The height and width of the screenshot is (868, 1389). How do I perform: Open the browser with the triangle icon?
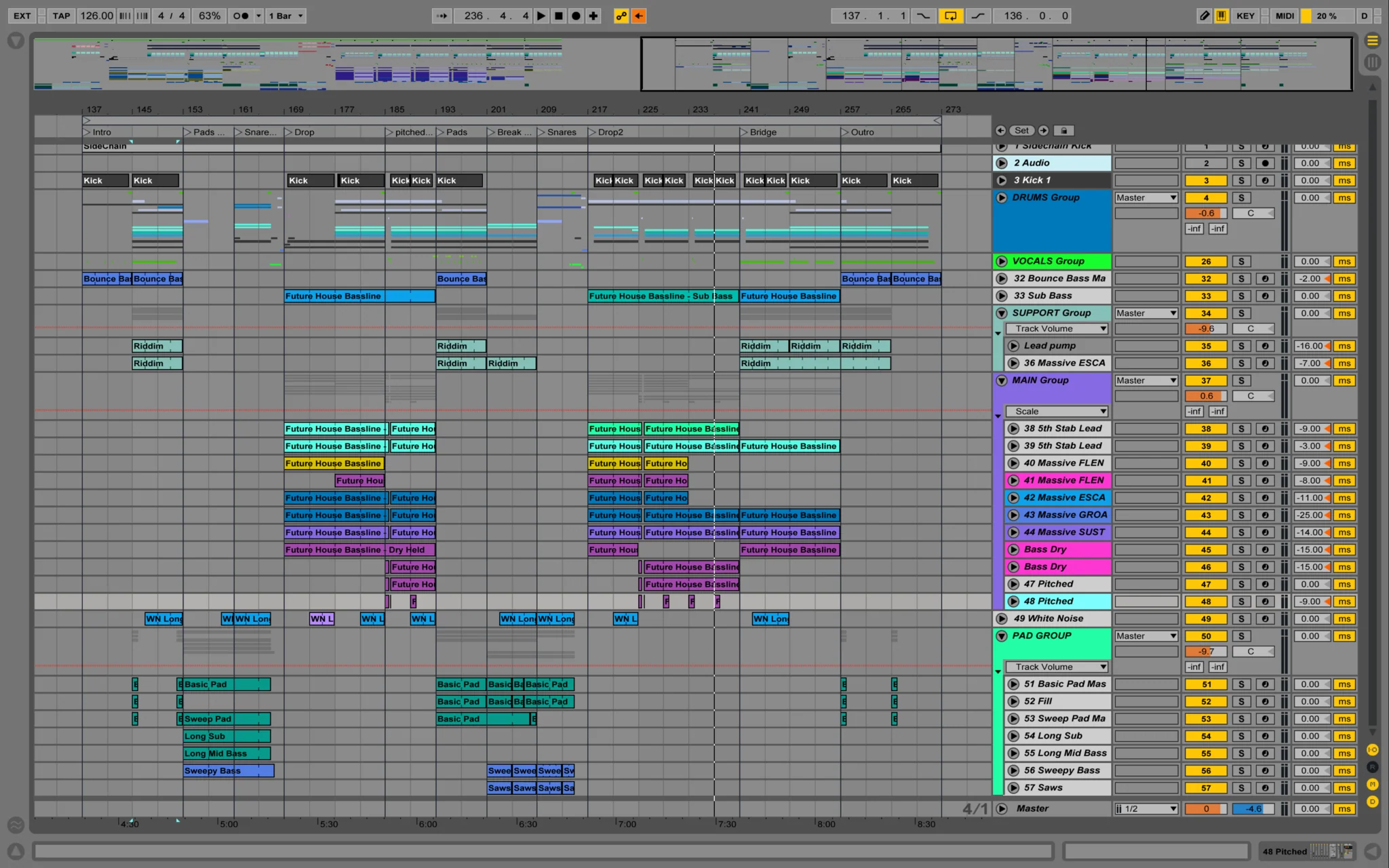point(16,41)
